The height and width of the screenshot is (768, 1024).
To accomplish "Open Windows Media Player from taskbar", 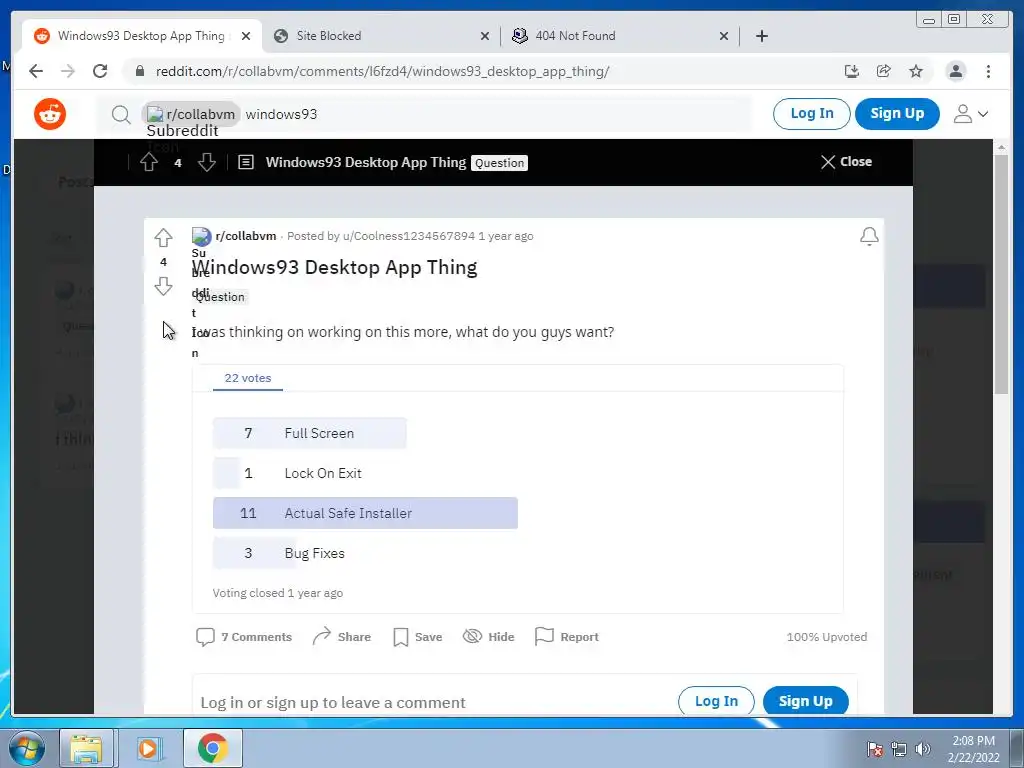I will pyautogui.click(x=148, y=748).
